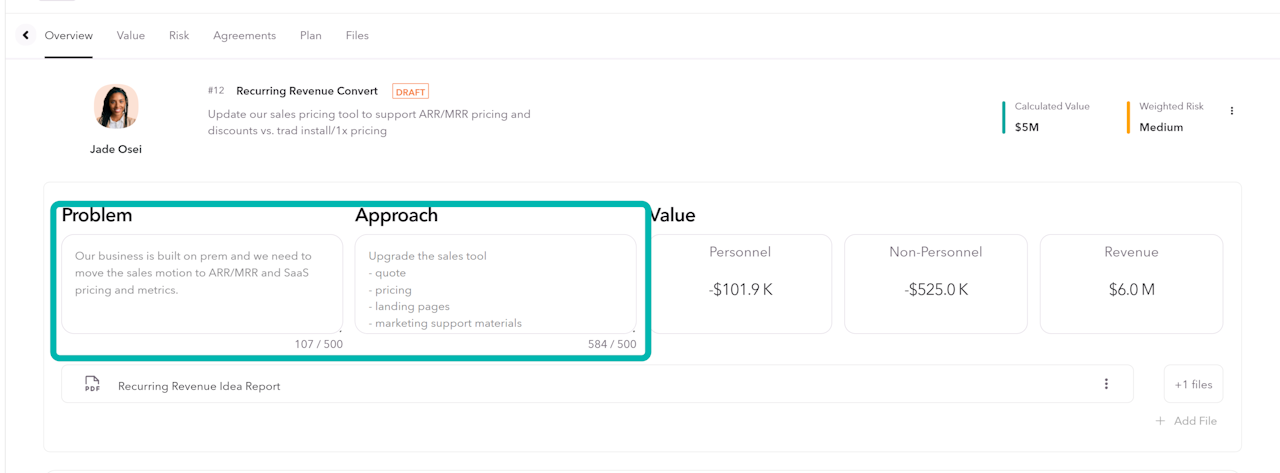Click the Add File button
The height and width of the screenshot is (473, 1280).
click(x=1186, y=421)
